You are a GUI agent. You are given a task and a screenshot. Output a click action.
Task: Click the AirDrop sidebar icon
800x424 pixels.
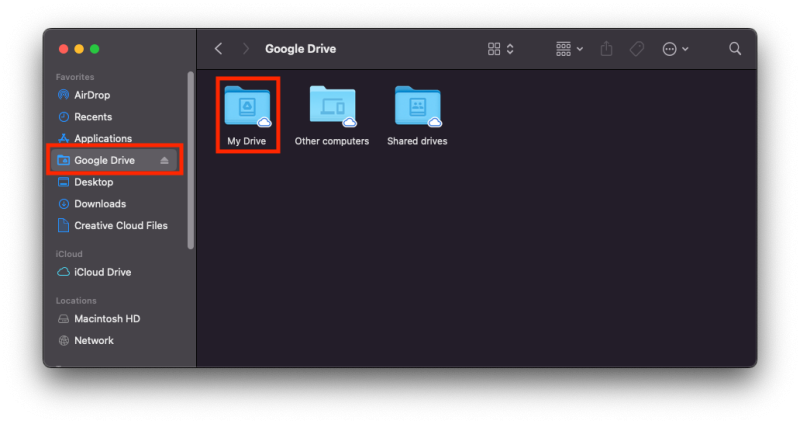tap(63, 95)
